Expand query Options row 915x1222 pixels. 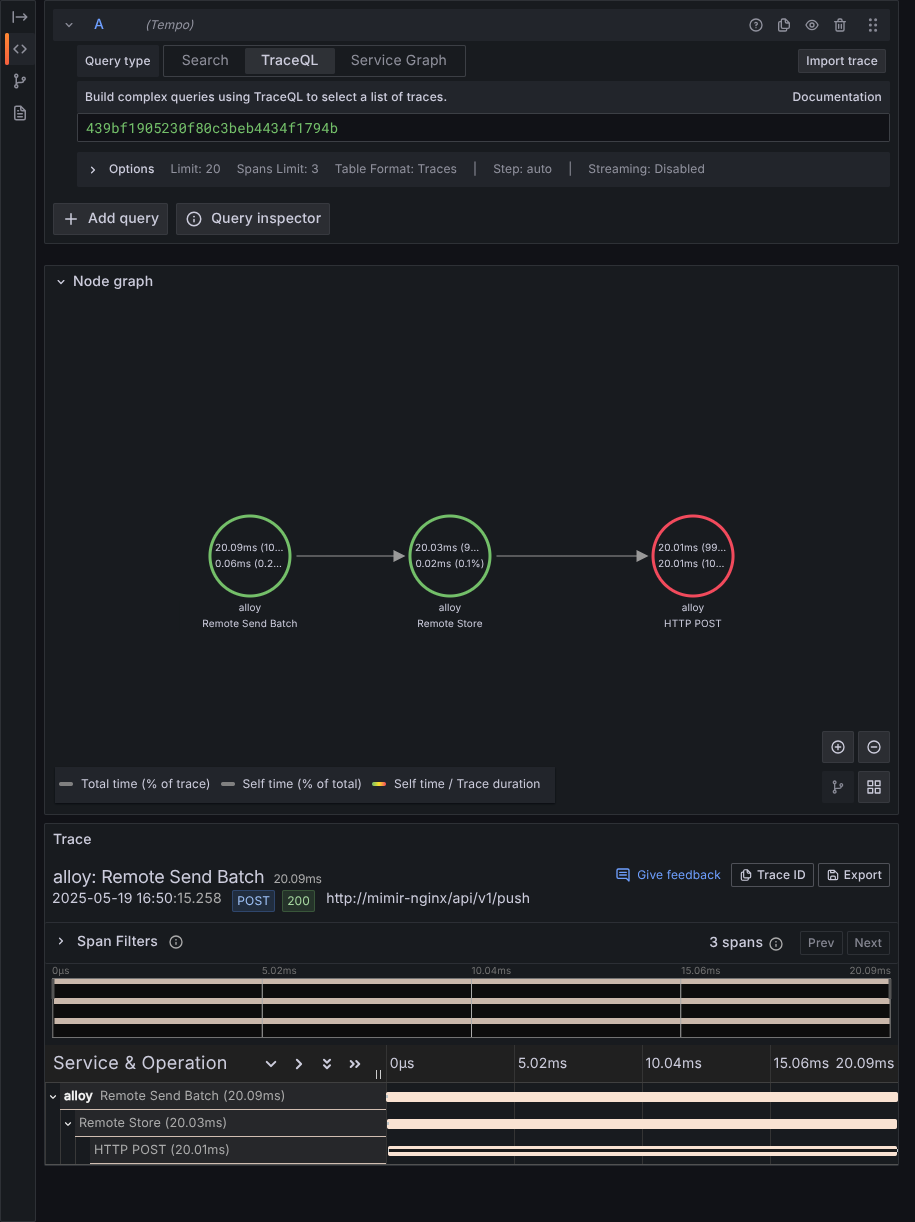(93, 169)
